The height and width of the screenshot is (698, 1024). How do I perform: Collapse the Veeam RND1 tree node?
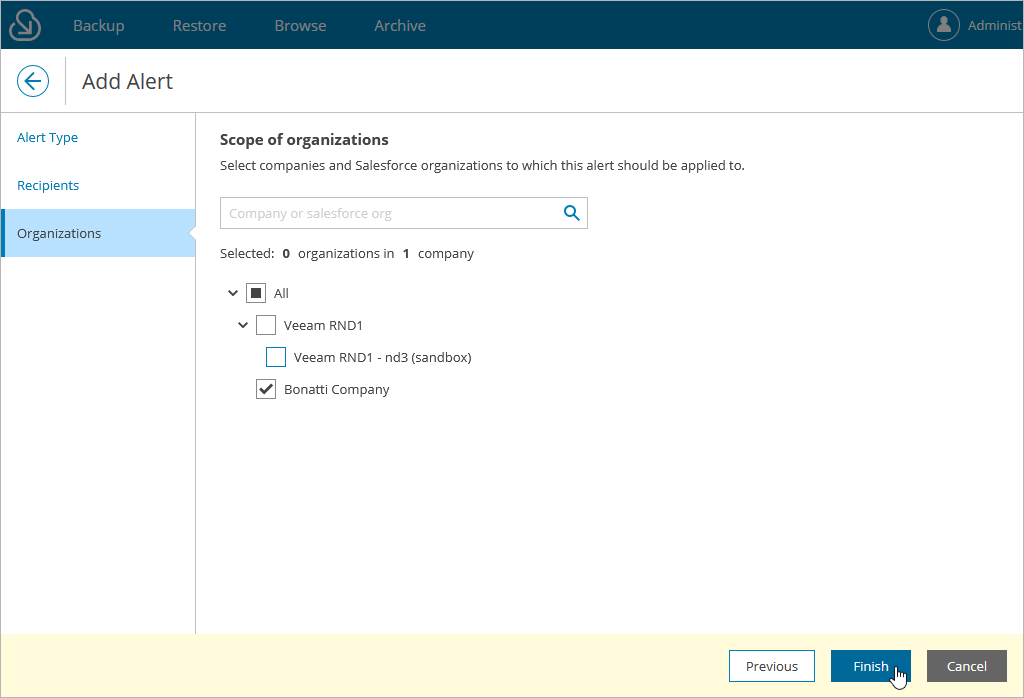243,325
